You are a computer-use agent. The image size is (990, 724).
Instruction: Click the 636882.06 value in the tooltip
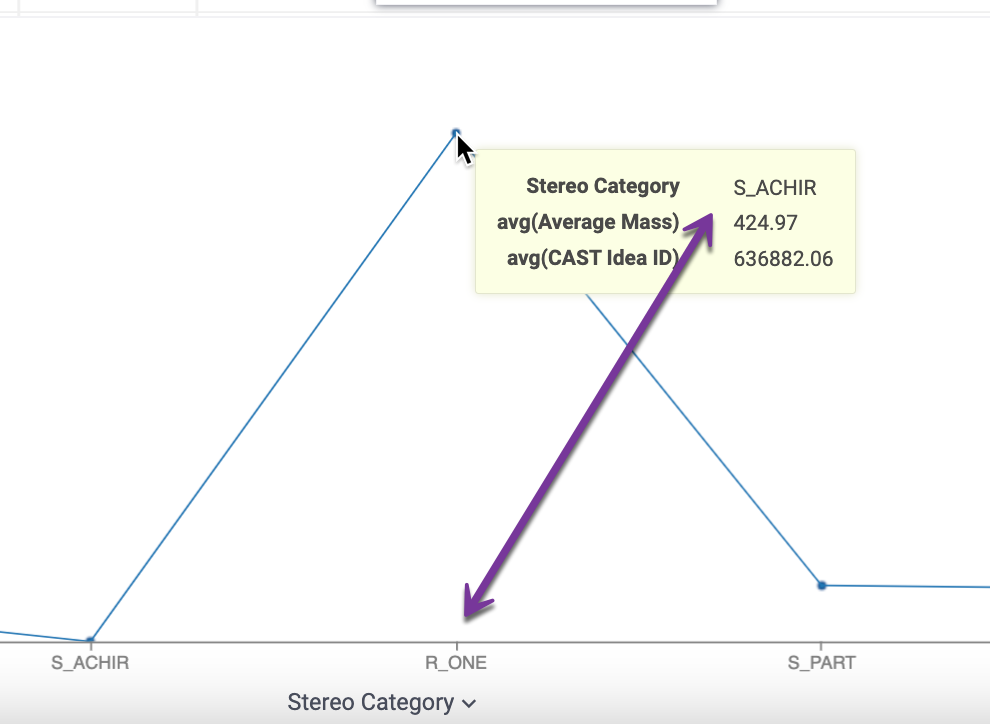tap(785, 258)
